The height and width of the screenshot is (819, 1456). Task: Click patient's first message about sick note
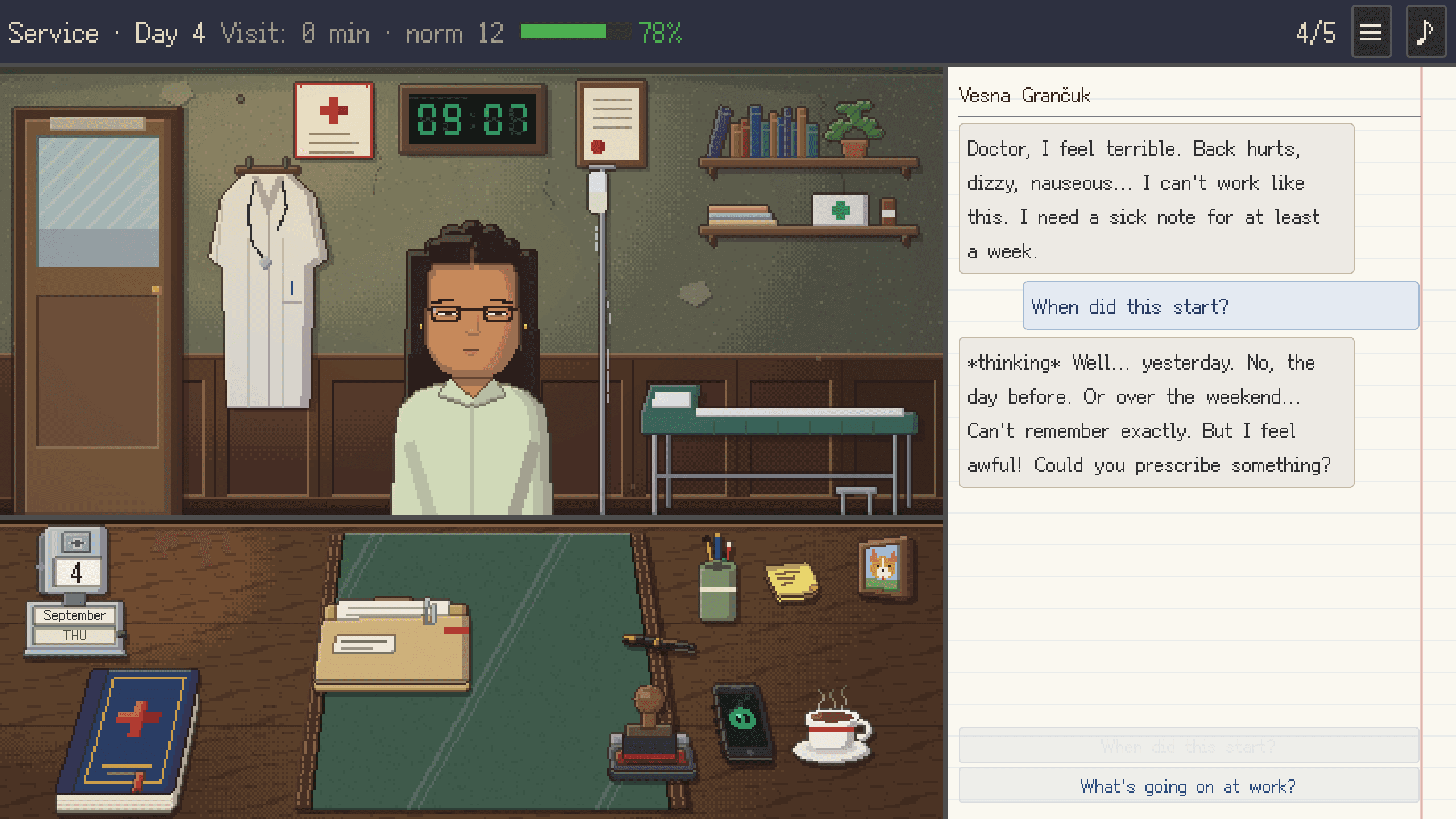click(1156, 199)
